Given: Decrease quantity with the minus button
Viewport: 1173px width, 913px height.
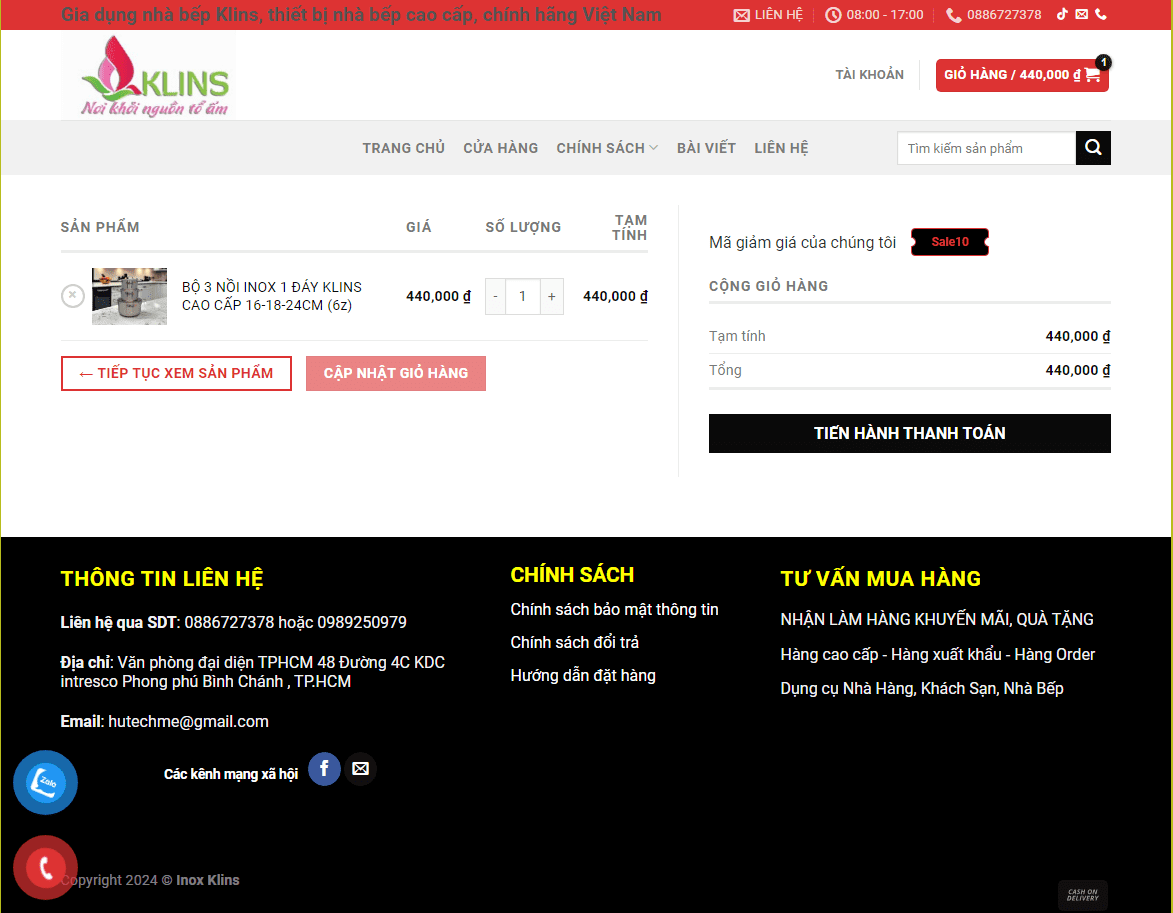Looking at the screenshot, I should (x=495, y=296).
